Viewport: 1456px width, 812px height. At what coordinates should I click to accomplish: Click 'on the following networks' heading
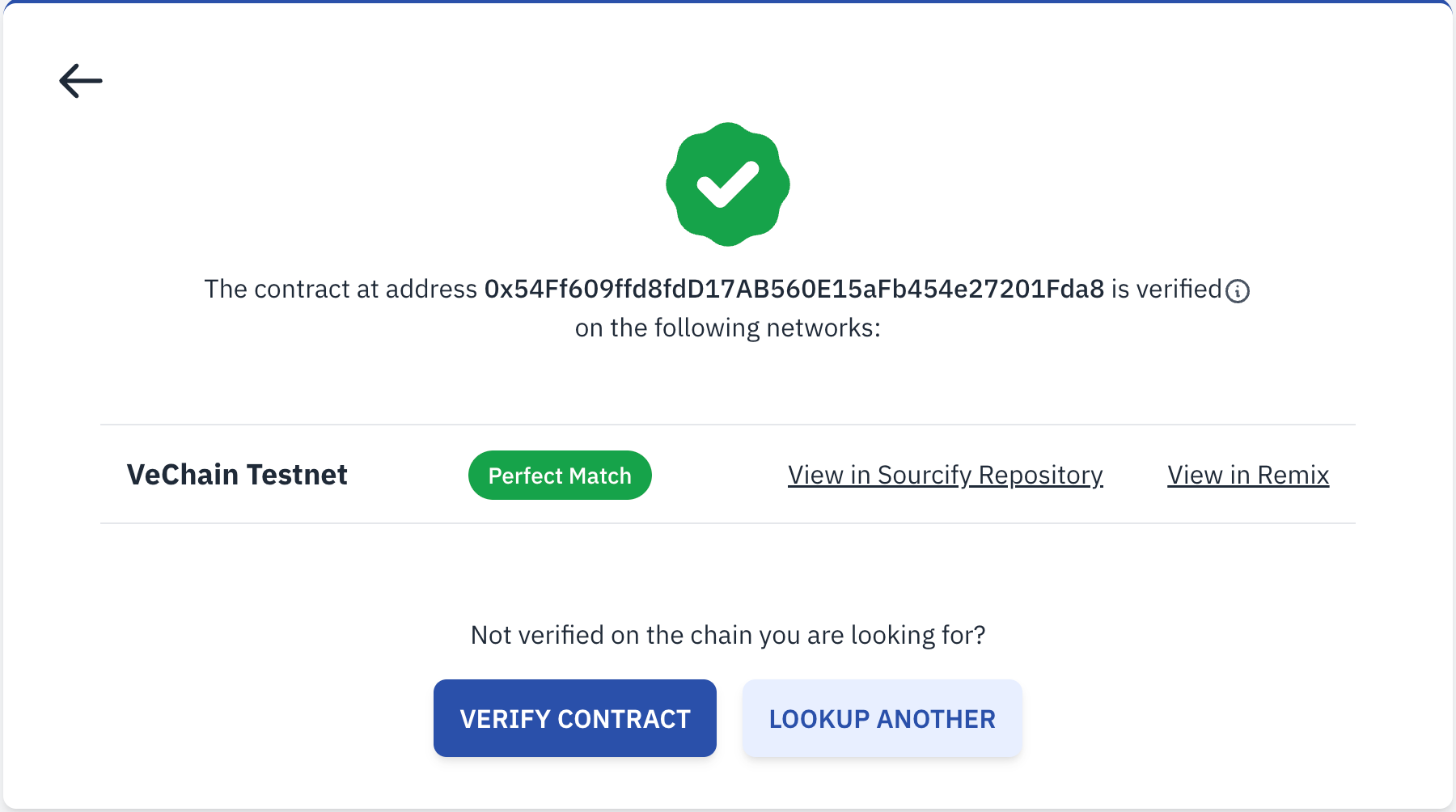click(x=727, y=328)
